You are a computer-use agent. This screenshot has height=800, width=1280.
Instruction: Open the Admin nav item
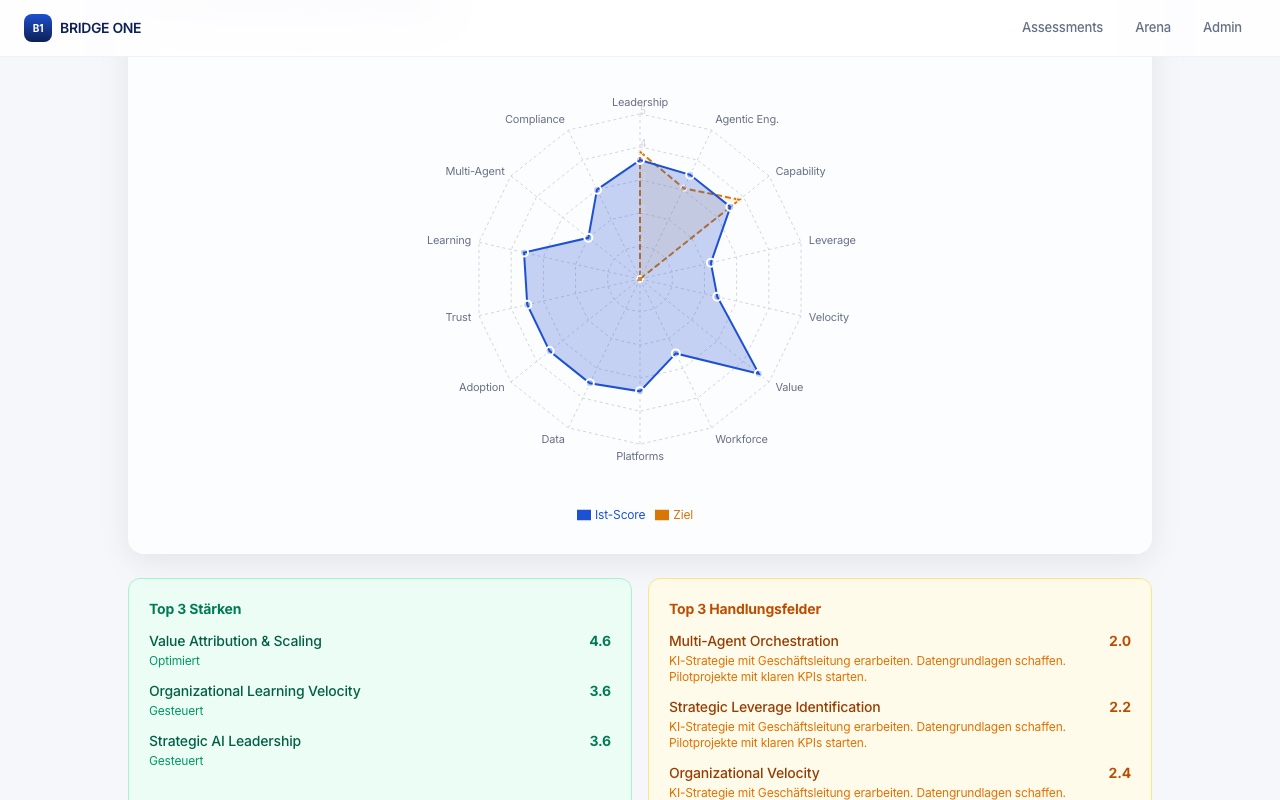(x=1222, y=28)
